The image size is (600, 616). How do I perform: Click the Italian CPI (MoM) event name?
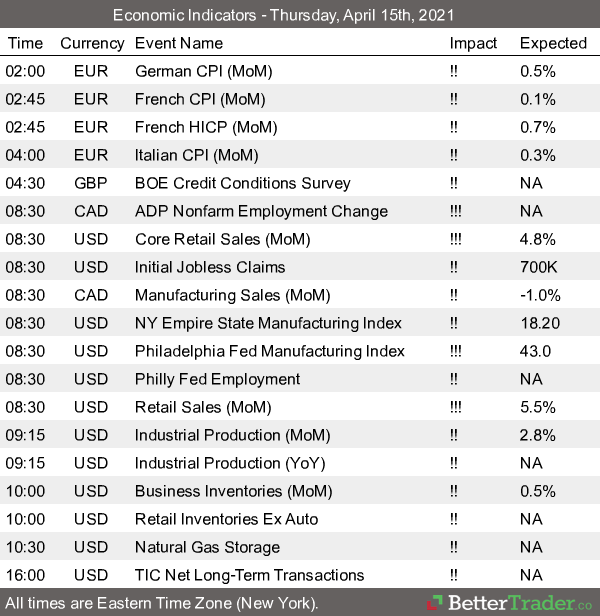coord(196,155)
